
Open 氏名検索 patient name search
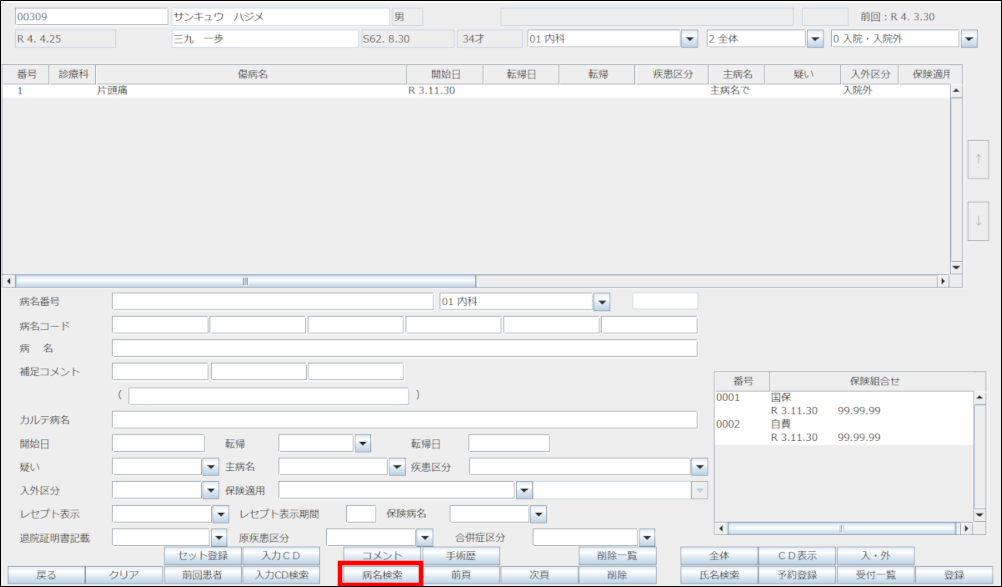[719, 575]
